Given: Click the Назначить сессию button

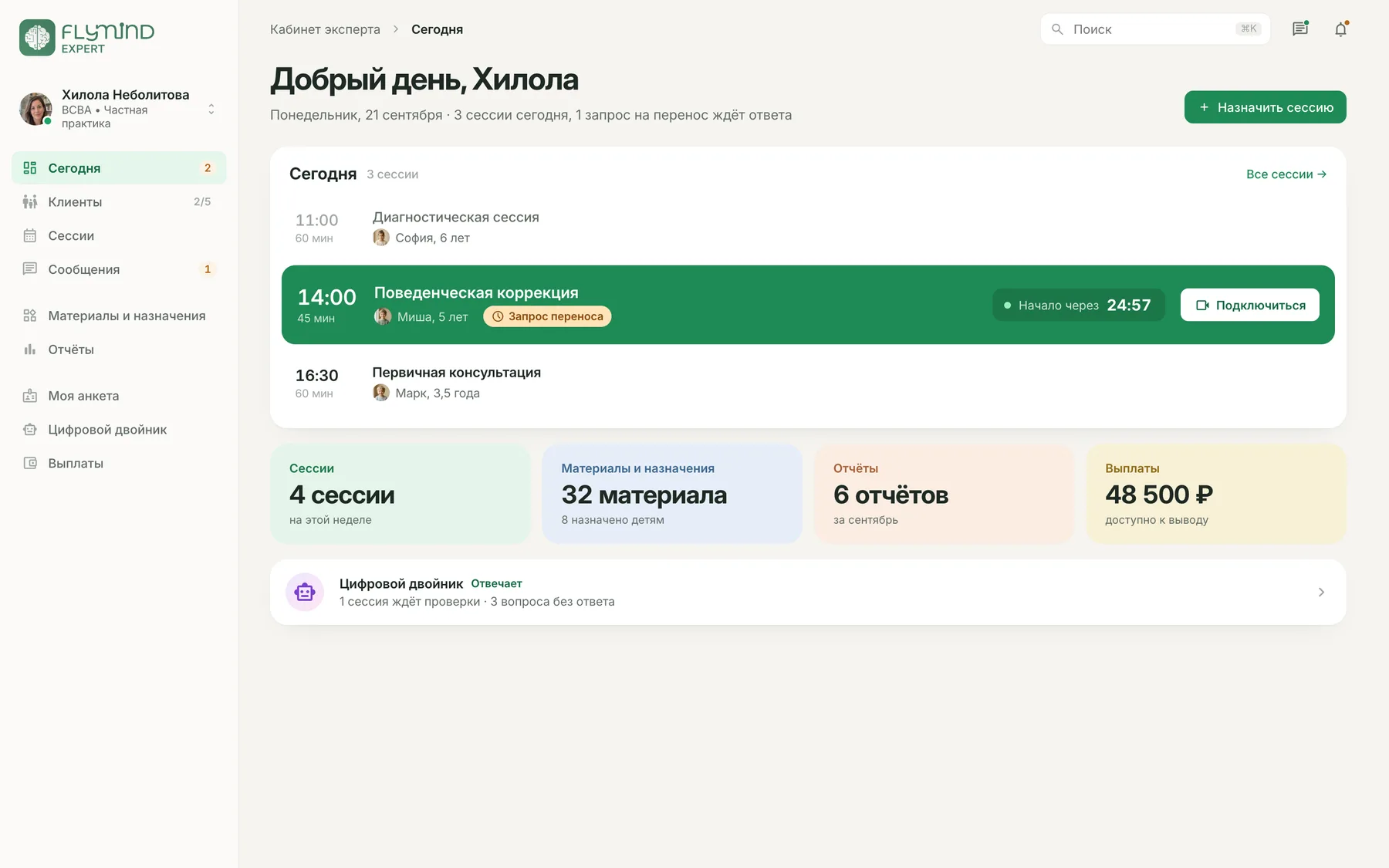Looking at the screenshot, I should 1266,107.
